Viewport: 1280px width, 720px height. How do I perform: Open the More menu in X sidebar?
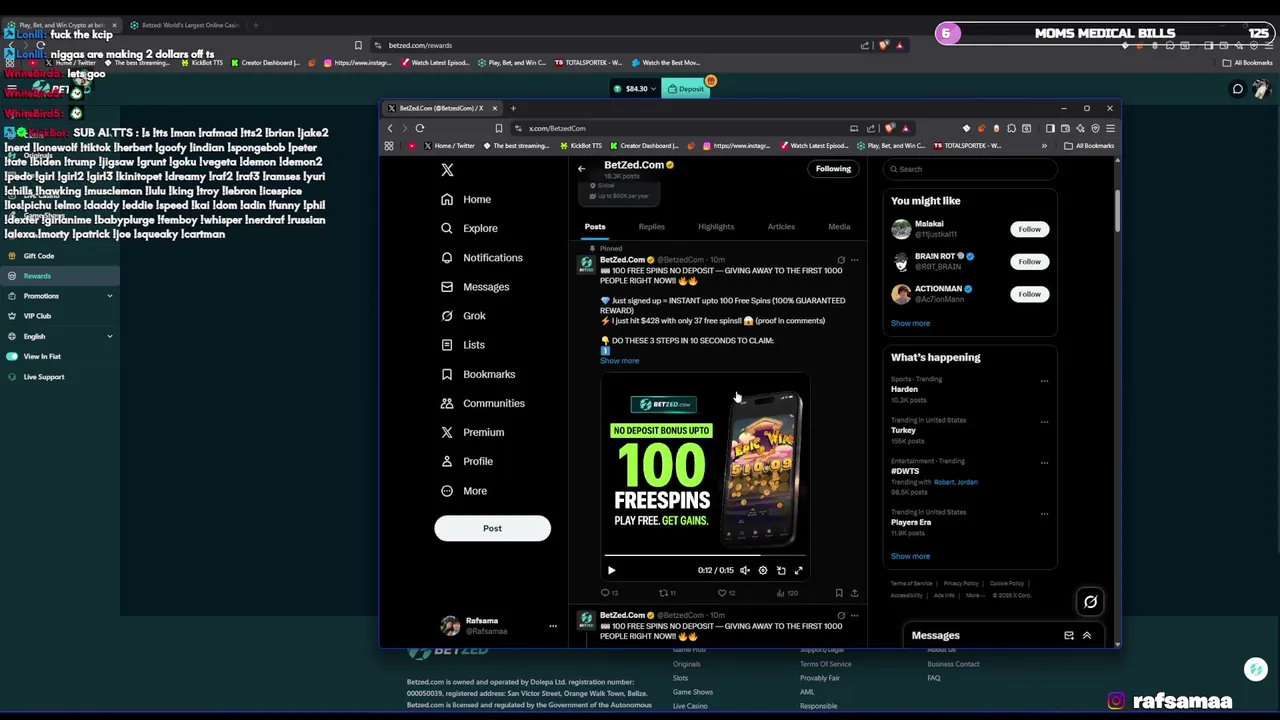point(464,491)
